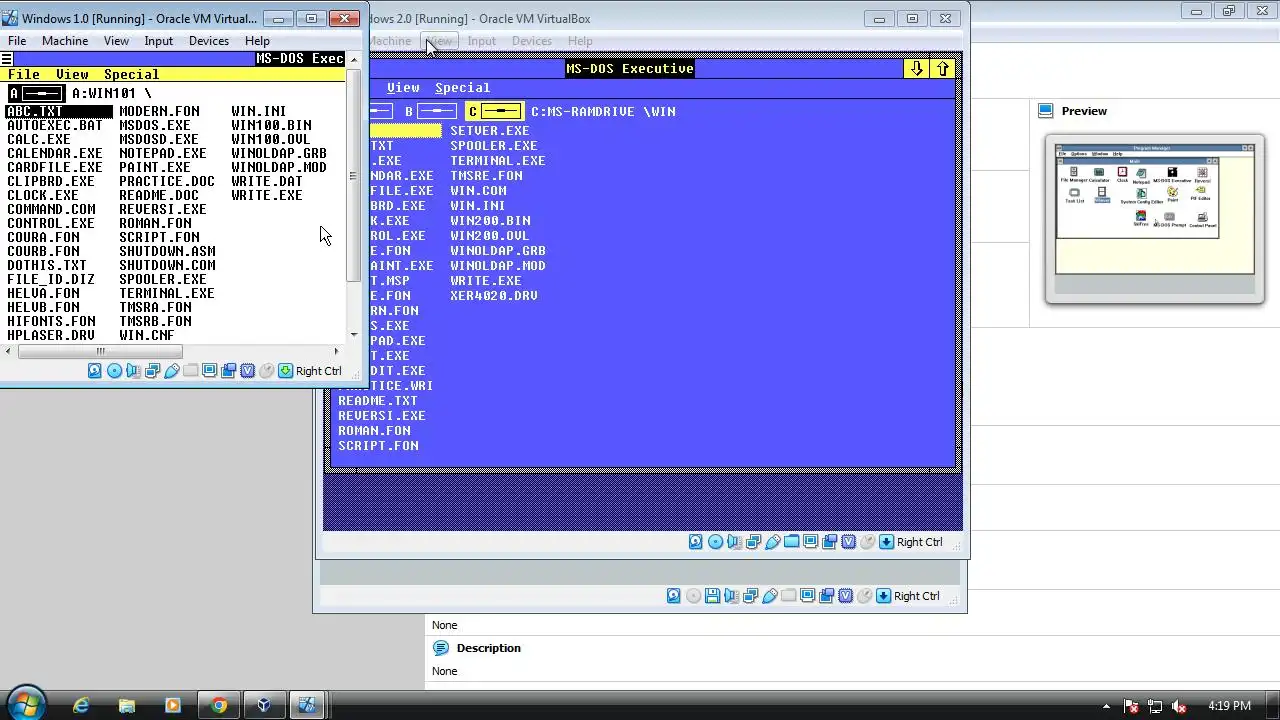This screenshot has height=720, width=1280.
Task: Click optical disk indicator in Windows 1.0 status bar
Action: tap(114, 371)
